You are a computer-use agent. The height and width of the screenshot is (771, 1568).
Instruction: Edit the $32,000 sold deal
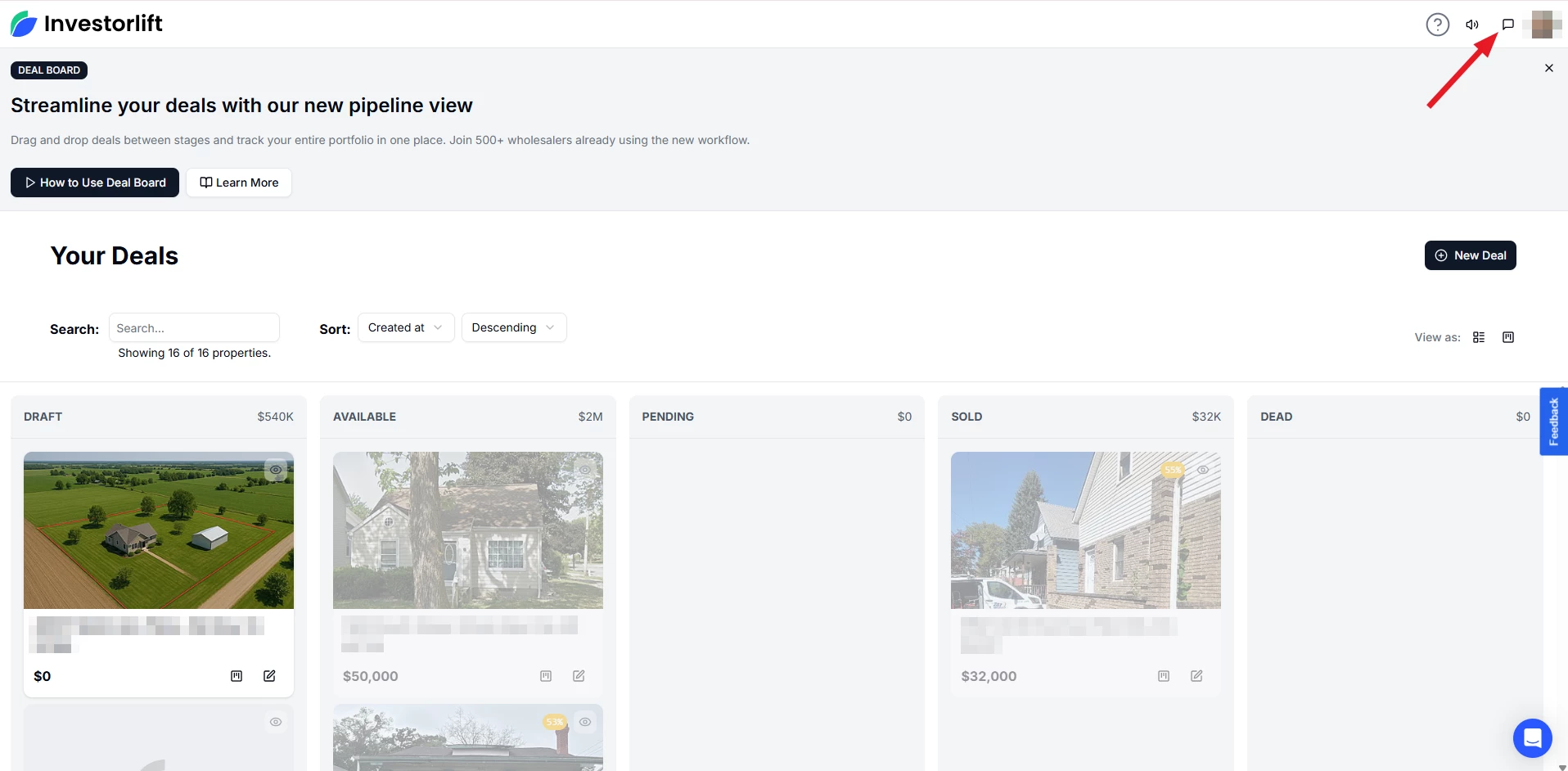(x=1196, y=676)
